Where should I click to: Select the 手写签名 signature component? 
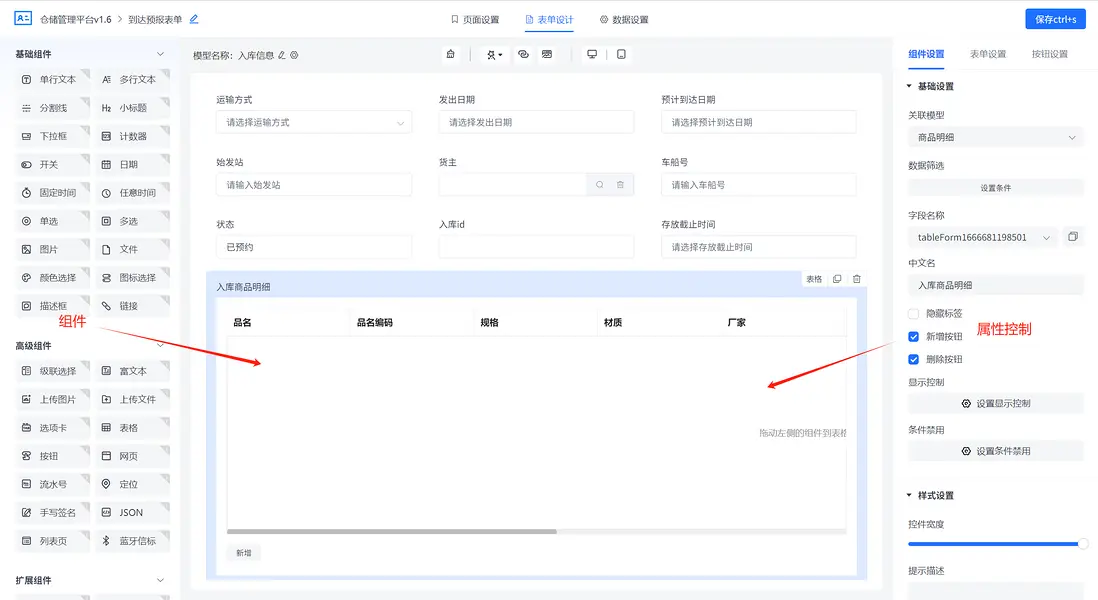click(x=53, y=512)
